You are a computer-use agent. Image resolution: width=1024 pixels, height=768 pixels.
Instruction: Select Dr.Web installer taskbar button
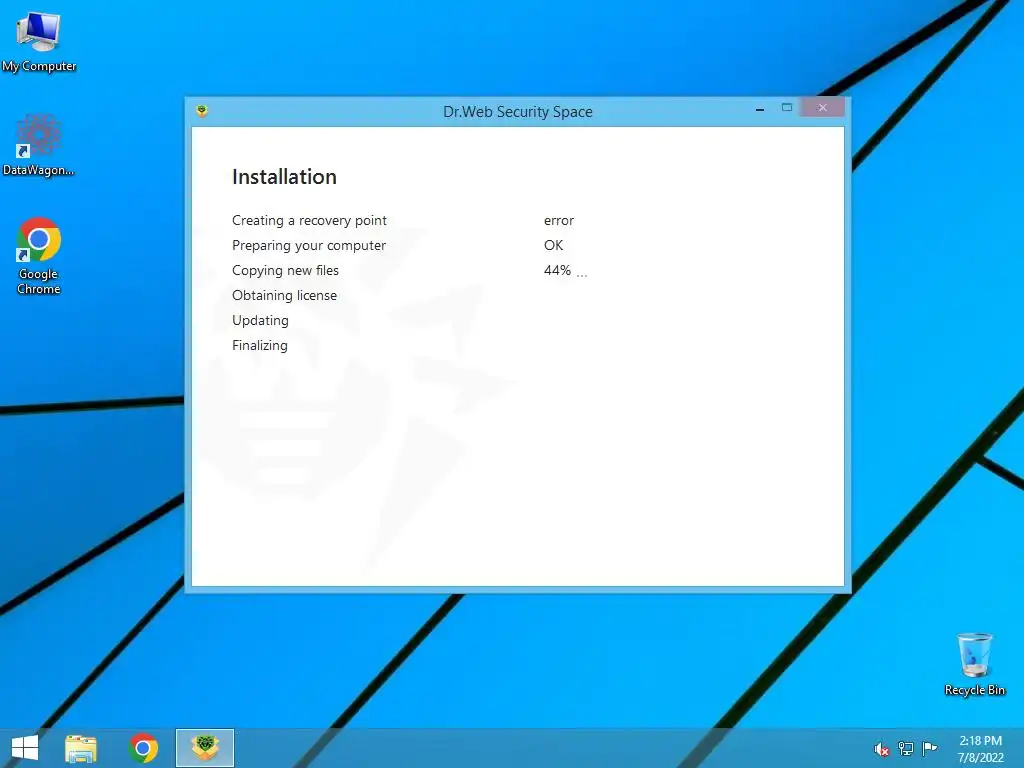click(204, 748)
